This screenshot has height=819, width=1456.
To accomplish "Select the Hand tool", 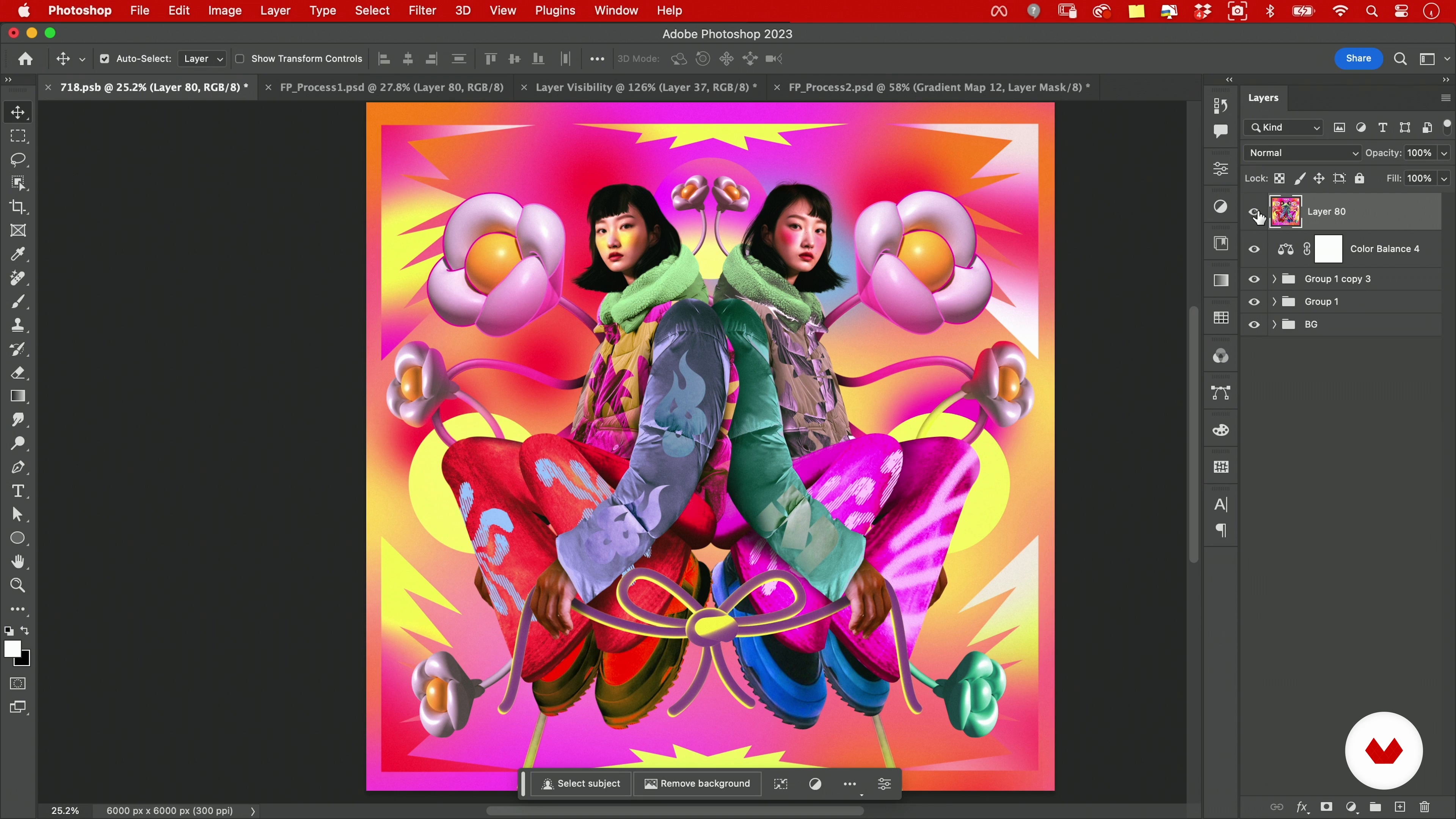I will pos(18,561).
